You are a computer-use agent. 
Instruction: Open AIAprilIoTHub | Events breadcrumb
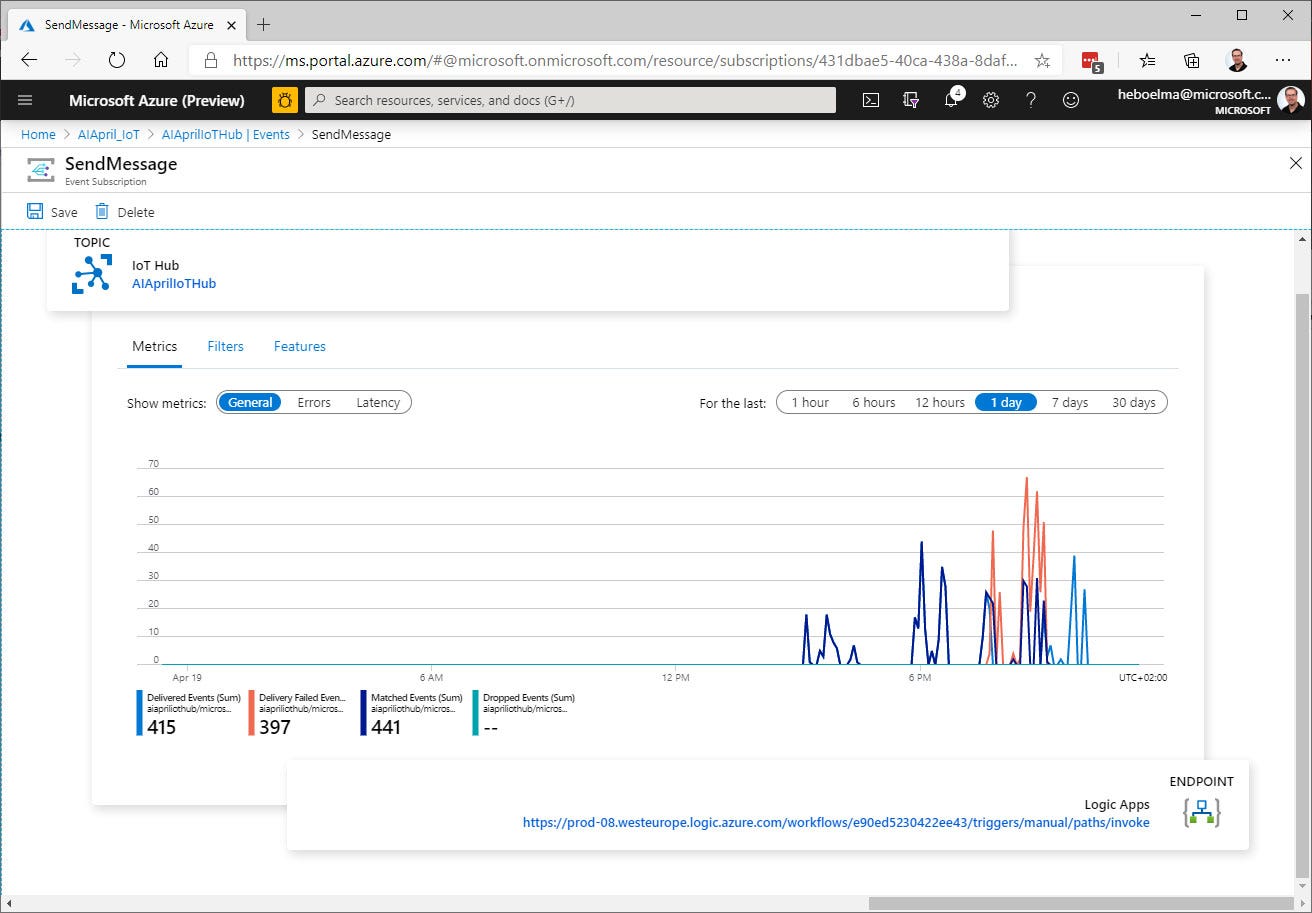click(225, 134)
